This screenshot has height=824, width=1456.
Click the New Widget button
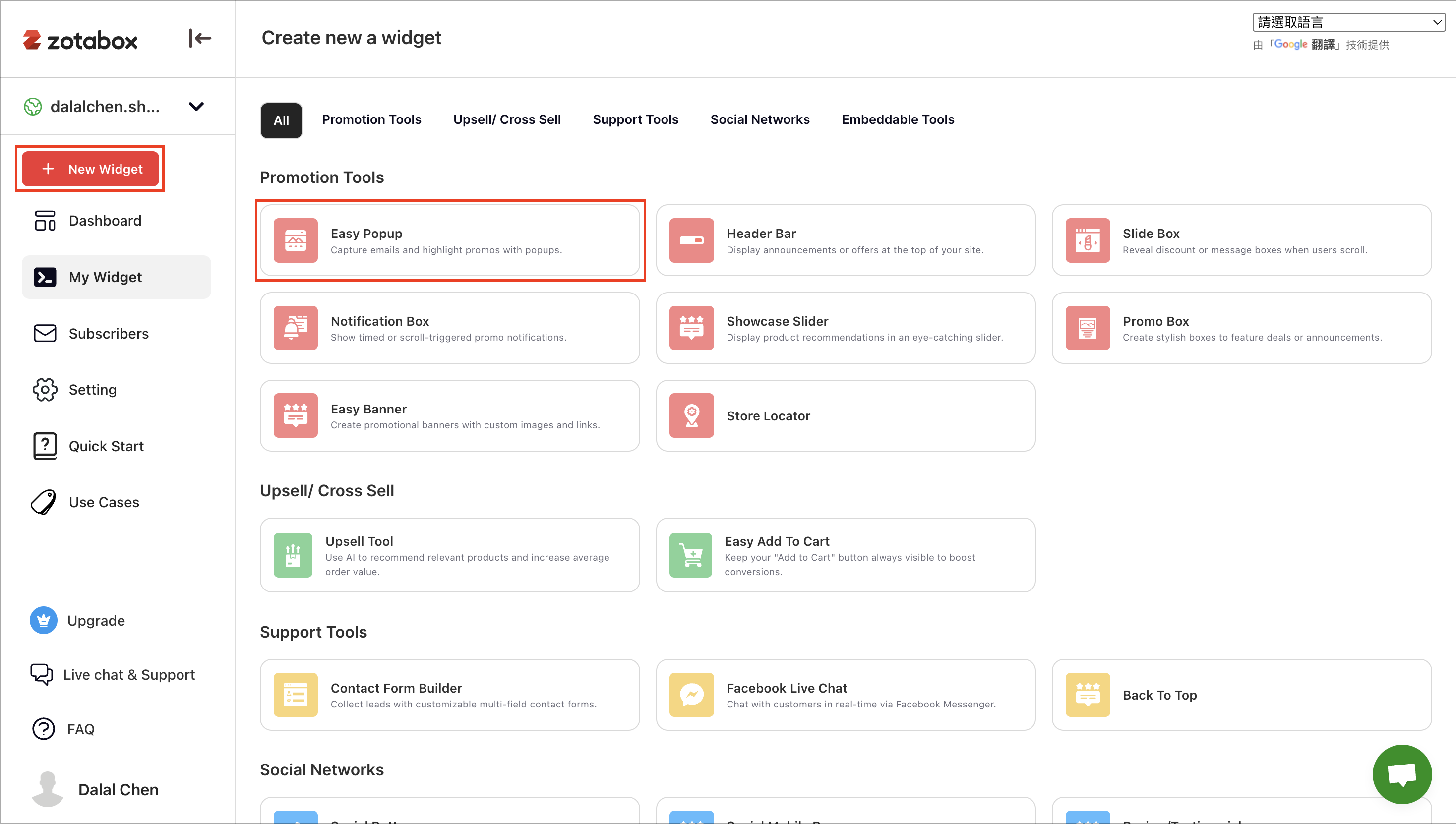tap(91, 169)
